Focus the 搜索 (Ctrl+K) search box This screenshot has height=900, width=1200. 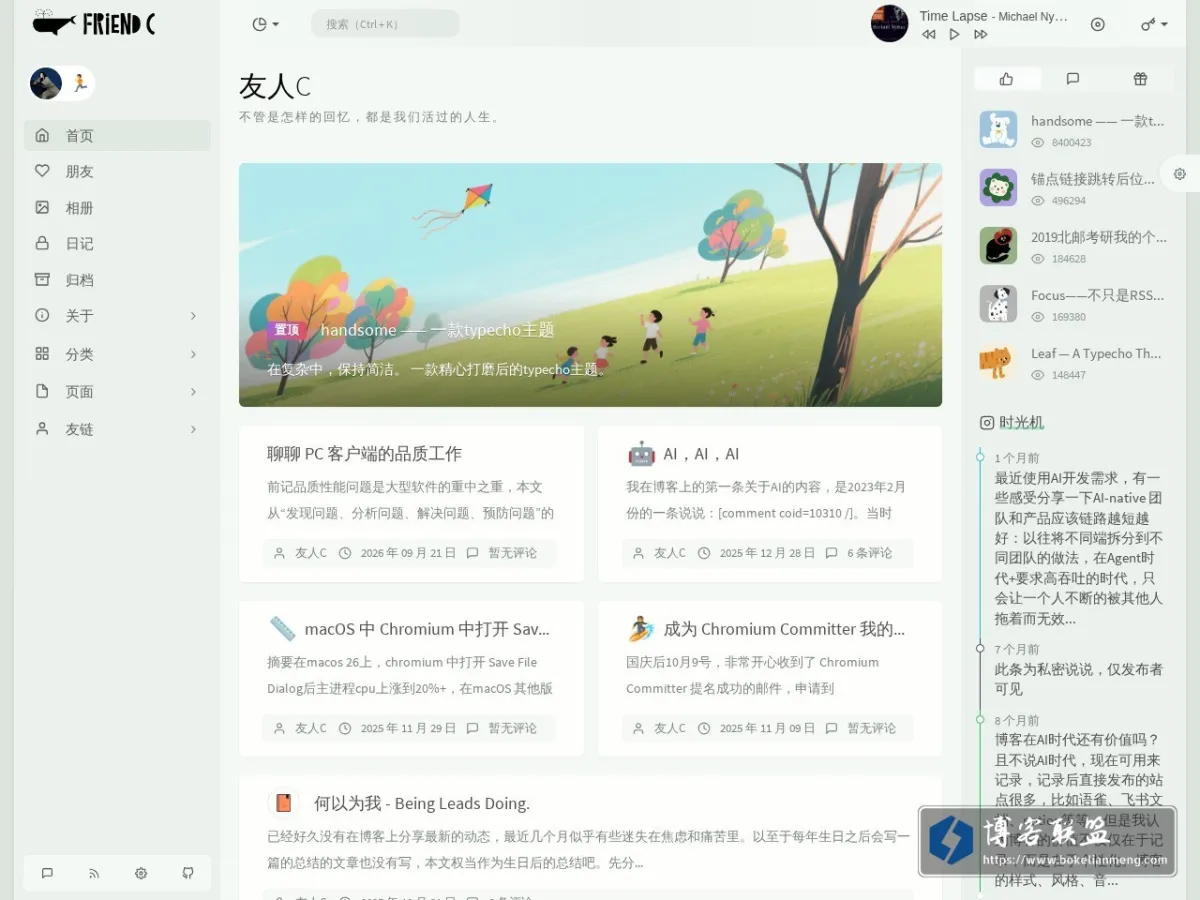[x=385, y=24]
